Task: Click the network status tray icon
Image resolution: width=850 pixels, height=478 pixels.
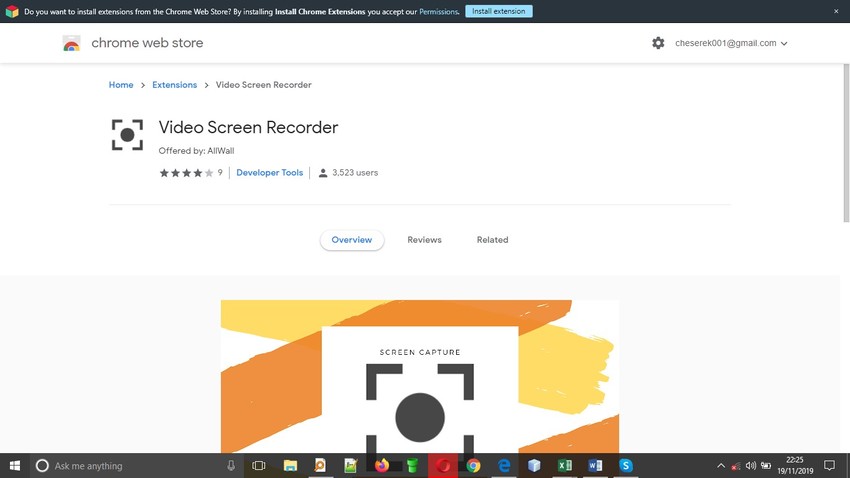Action: pyautogui.click(x=736, y=466)
